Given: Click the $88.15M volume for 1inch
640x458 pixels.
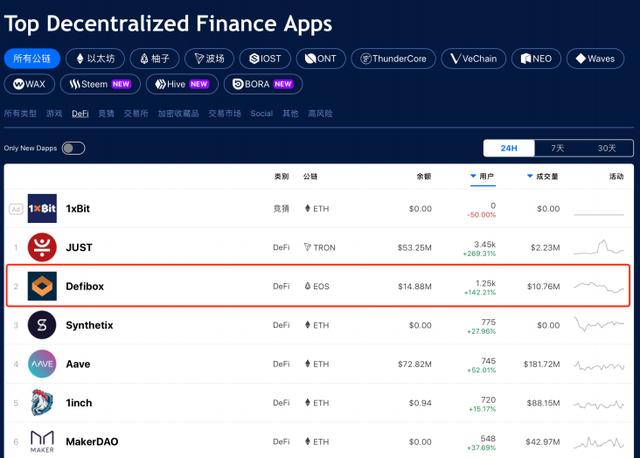Looking at the screenshot, I should [543, 403].
